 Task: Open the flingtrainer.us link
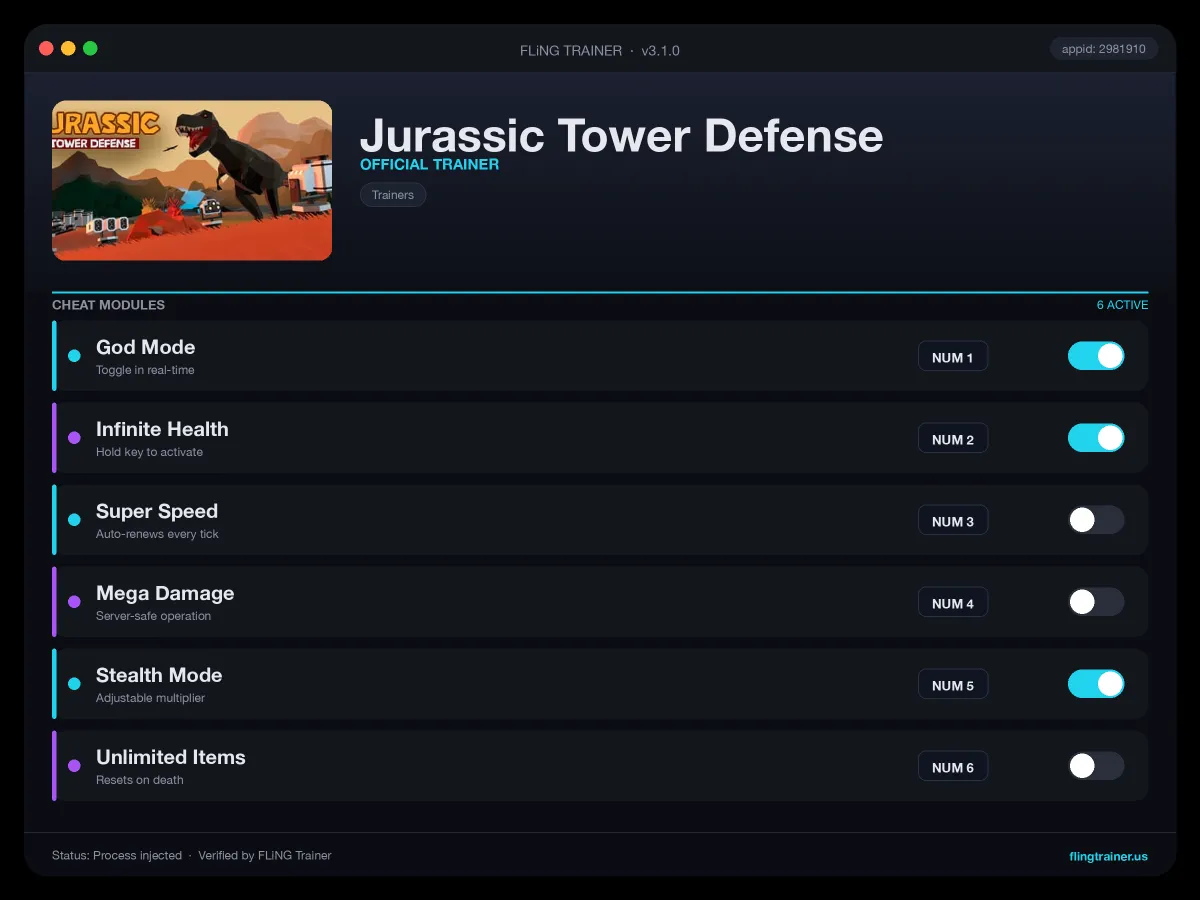1108,856
